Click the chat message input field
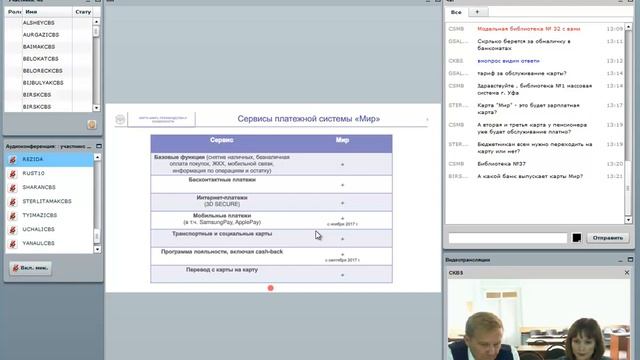 508,238
